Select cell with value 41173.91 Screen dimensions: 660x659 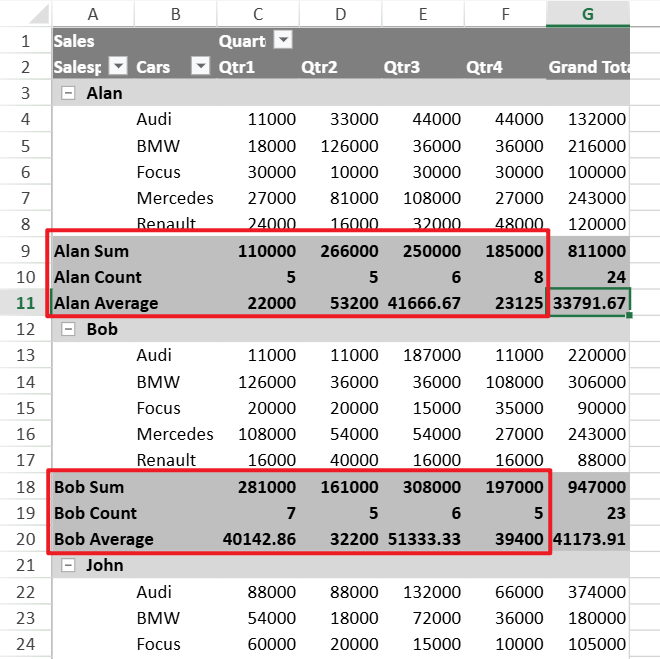click(588, 539)
